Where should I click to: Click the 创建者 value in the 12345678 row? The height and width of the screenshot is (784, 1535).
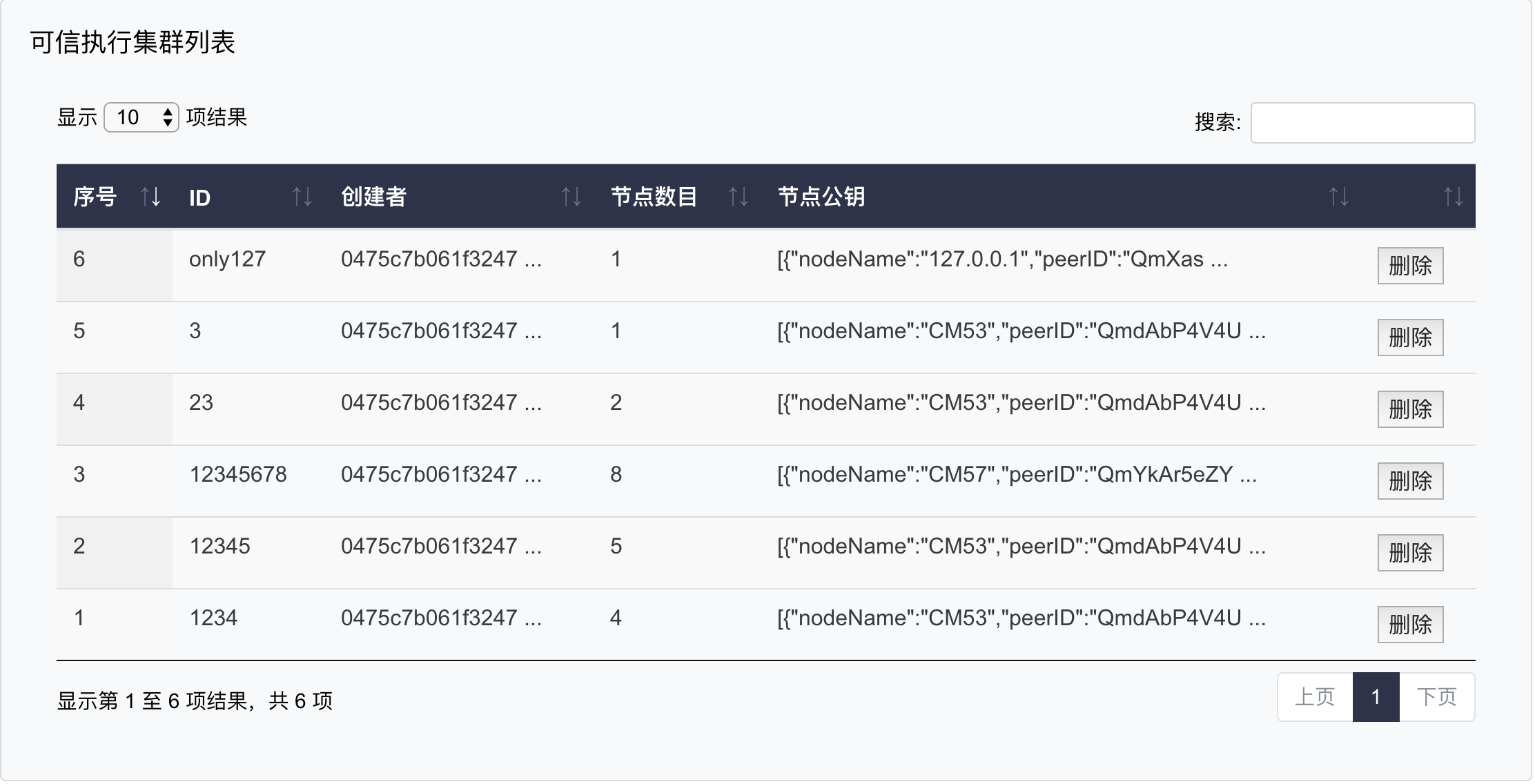click(440, 475)
